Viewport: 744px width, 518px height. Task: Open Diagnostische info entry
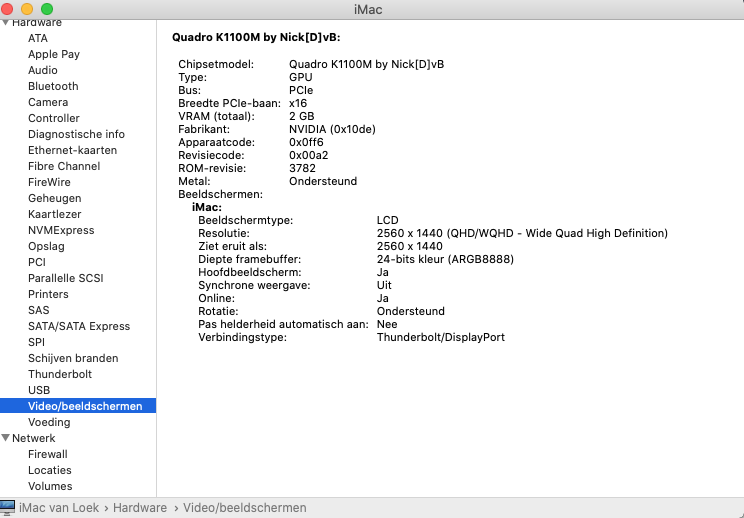pyautogui.click(x=76, y=134)
